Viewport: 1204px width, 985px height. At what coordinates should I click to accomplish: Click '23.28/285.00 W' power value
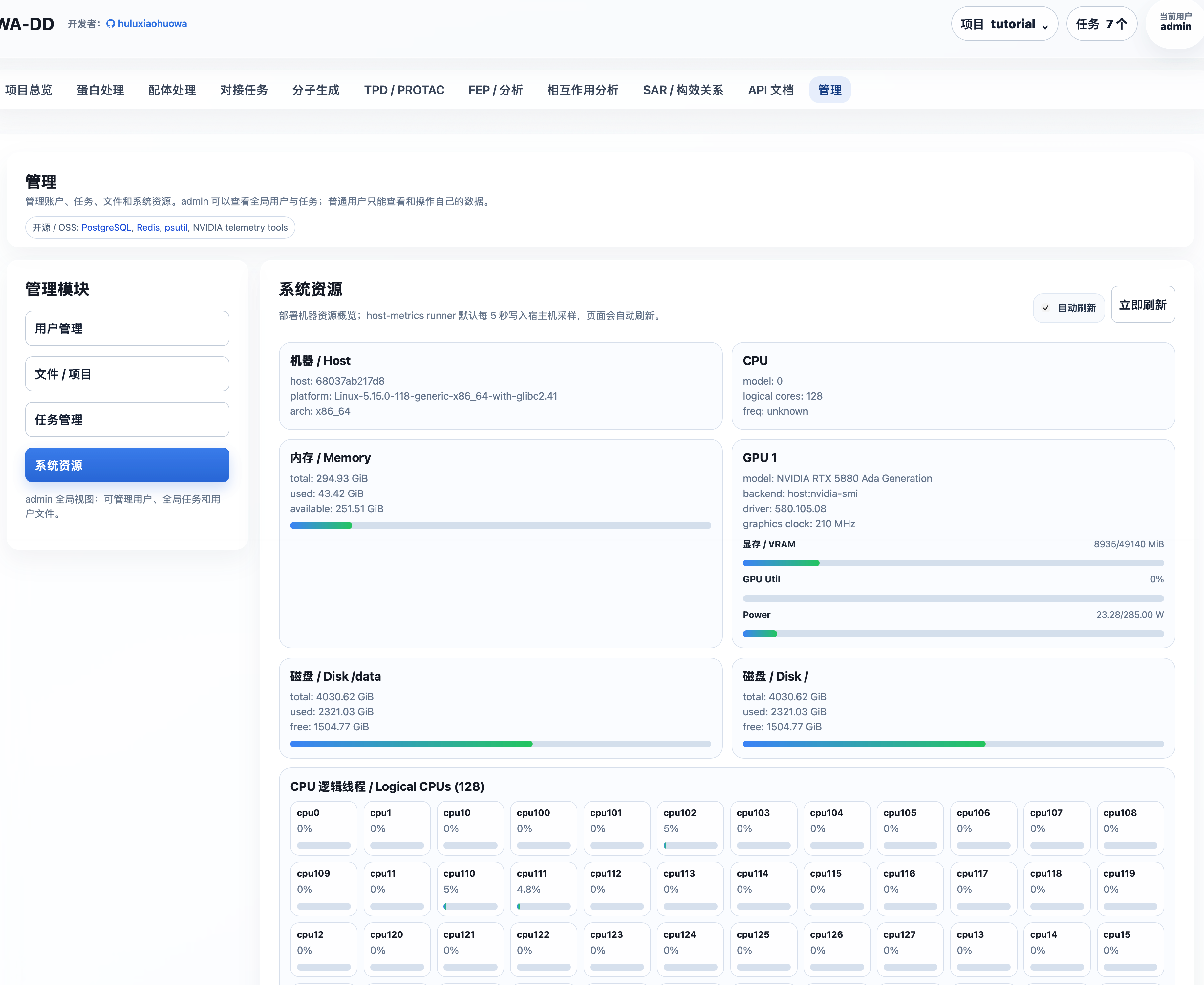point(1129,615)
